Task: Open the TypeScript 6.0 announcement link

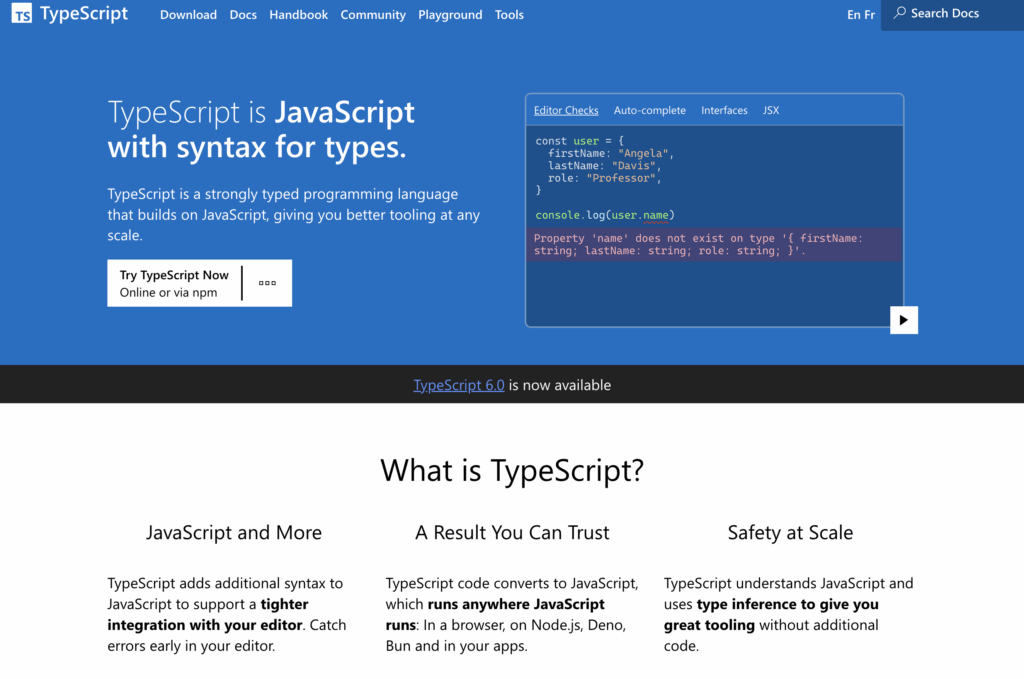Action: point(458,384)
